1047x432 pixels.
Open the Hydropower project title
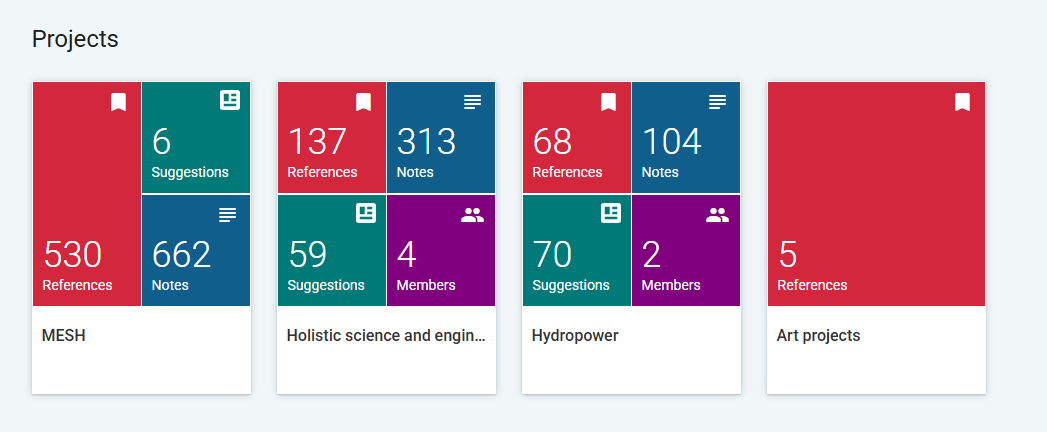575,336
